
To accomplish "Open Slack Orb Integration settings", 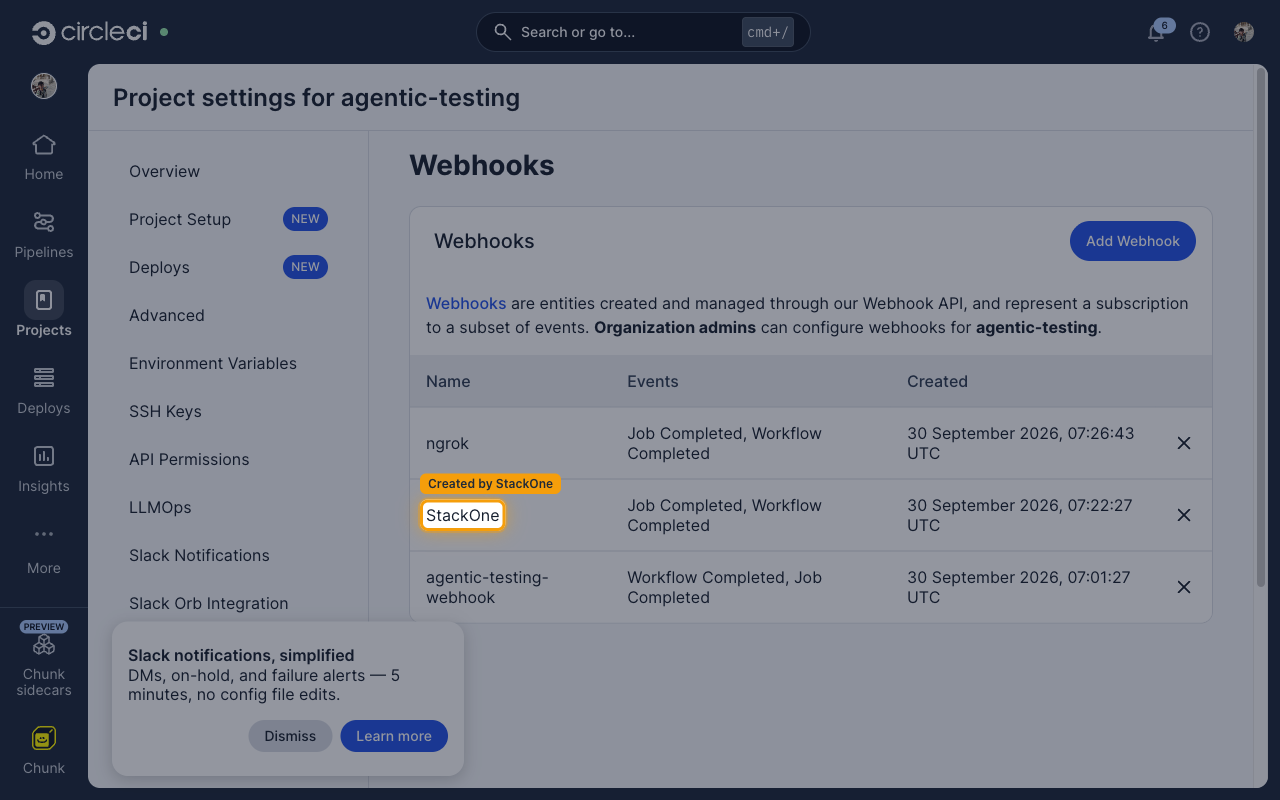I will click(208, 603).
